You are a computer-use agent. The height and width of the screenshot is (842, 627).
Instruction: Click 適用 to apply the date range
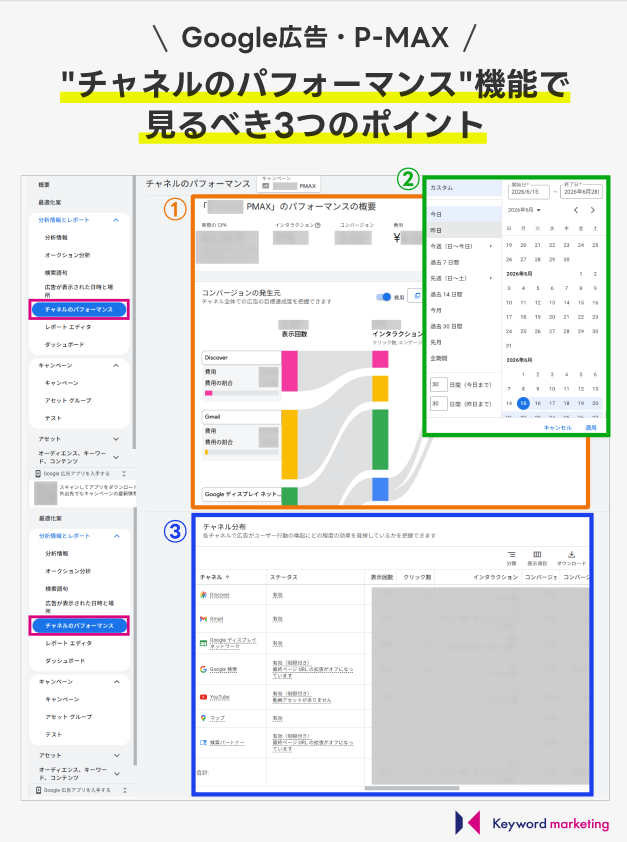pos(590,427)
